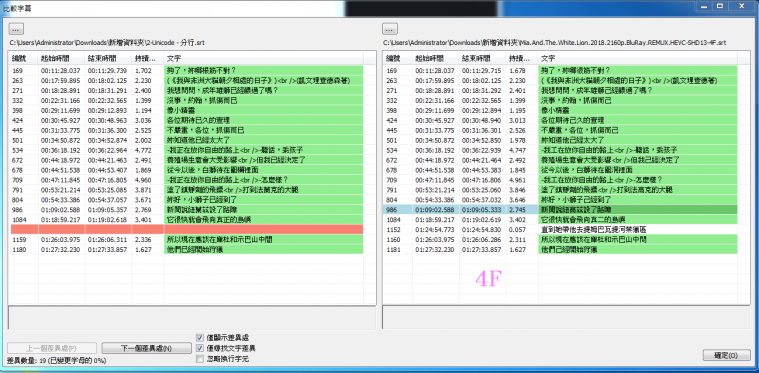
Task: Select right row 1152 starting 01:24:54.773
Action: 561,229
